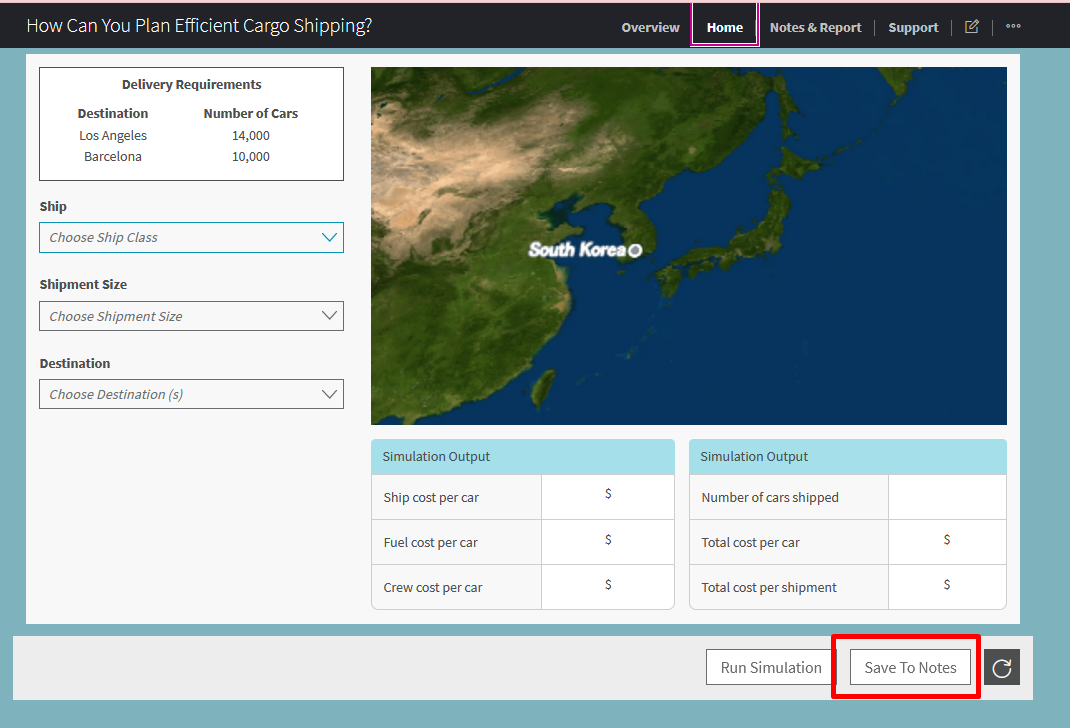Screen dimensions: 1070x728
Task: Click the Total cost per shipment cell
Action: (788, 587)
